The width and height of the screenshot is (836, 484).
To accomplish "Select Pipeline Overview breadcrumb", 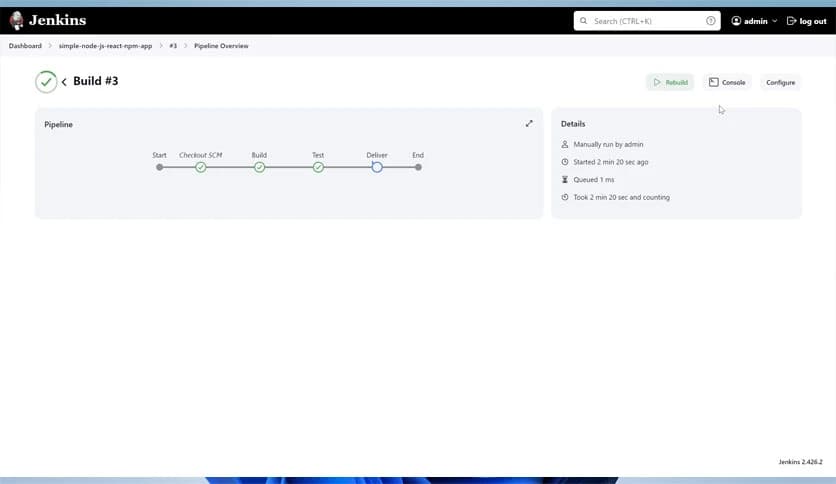I will coord(221,46).
